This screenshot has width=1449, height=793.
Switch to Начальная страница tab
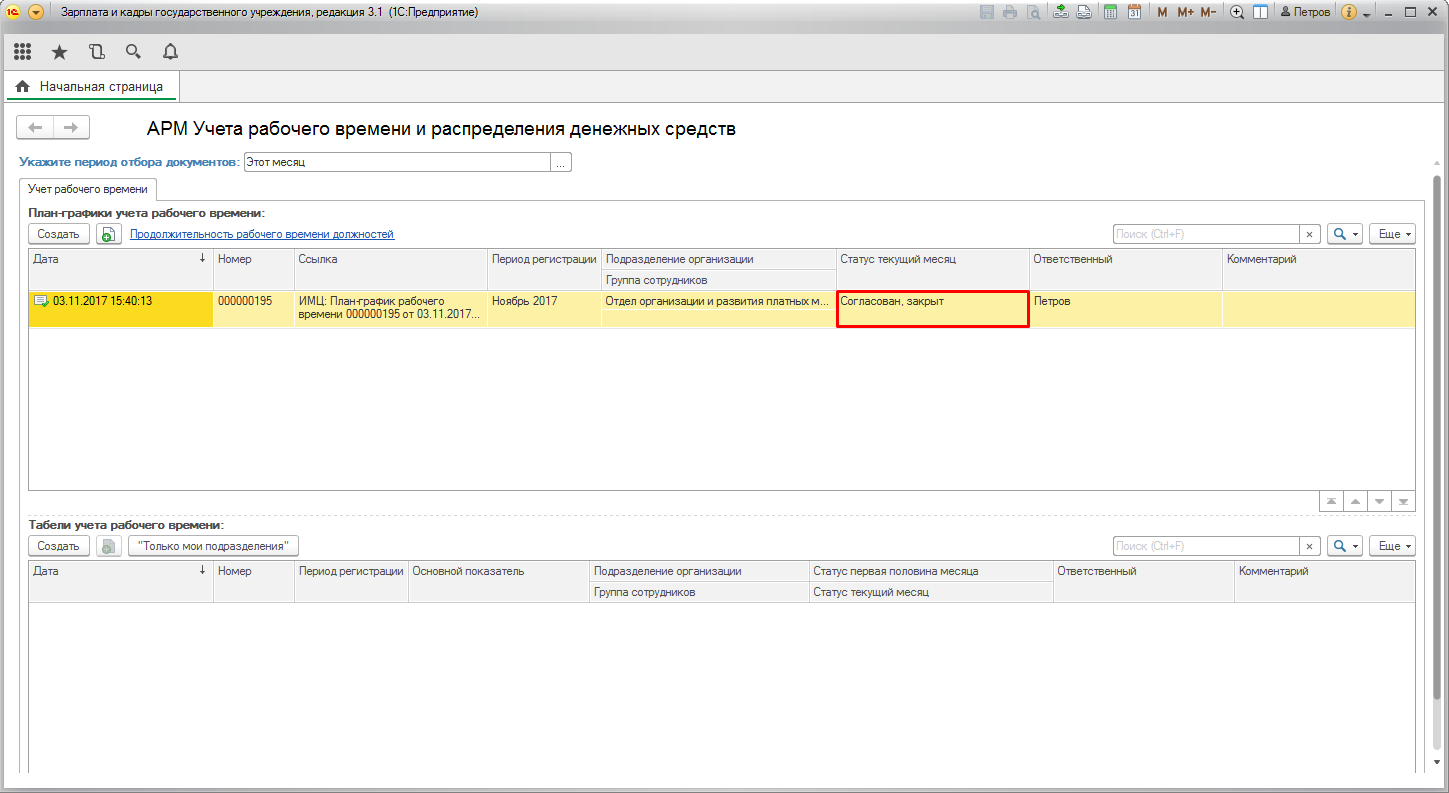(92, 87)
